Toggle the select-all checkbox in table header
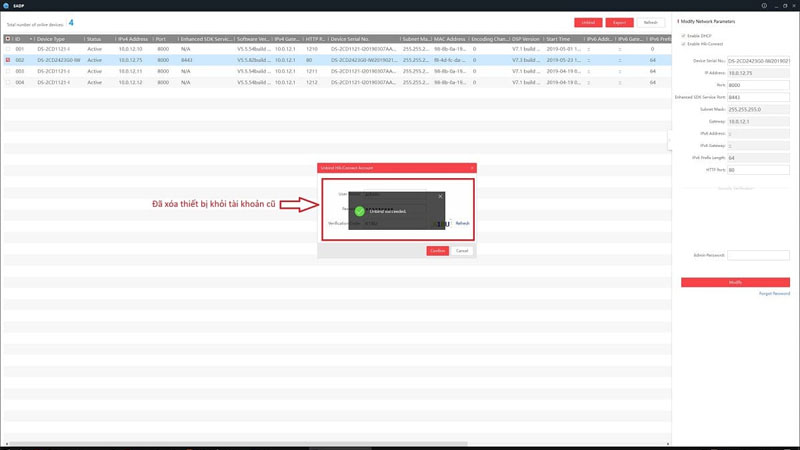This screenshot has height=450, width=800. (8, 38)
